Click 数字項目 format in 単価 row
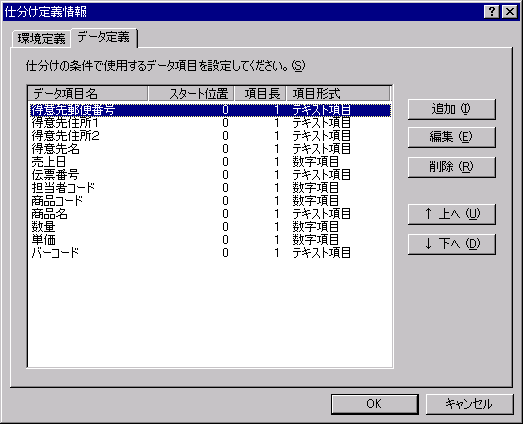523x424 pixels. 316,240
